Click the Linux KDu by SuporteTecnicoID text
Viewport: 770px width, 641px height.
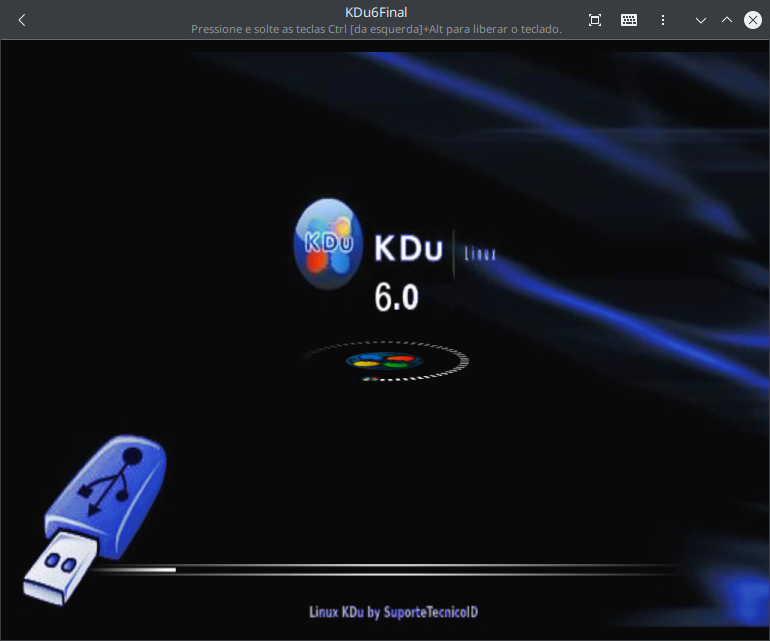coord(386,611)
